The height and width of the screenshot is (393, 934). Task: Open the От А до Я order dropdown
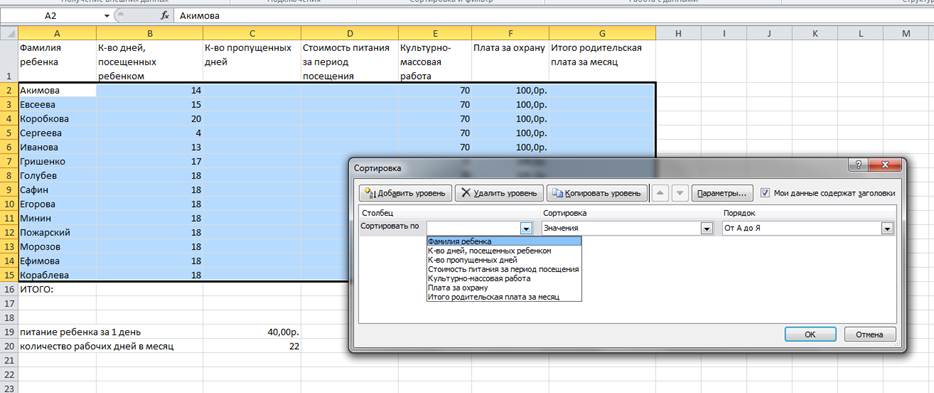888,228
